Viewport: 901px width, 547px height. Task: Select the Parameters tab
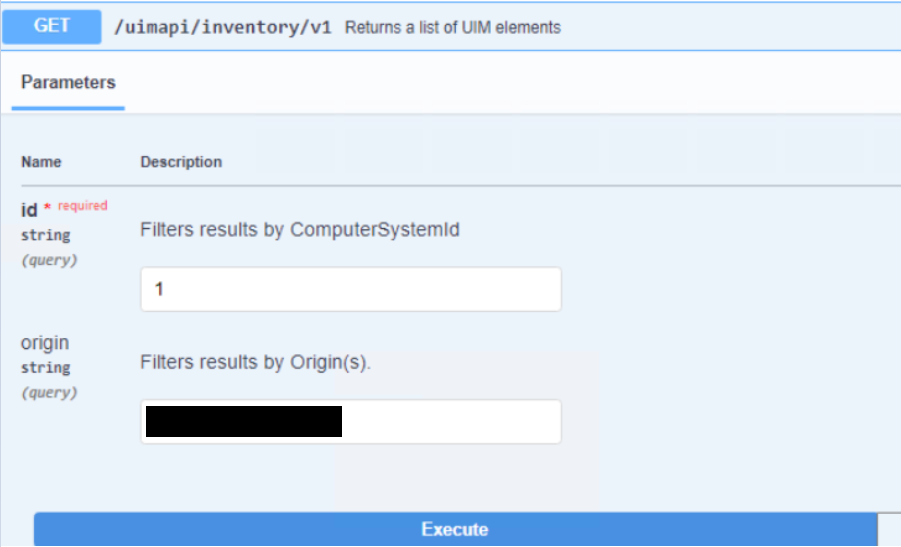pyautogui.click(x=68, y=82)
